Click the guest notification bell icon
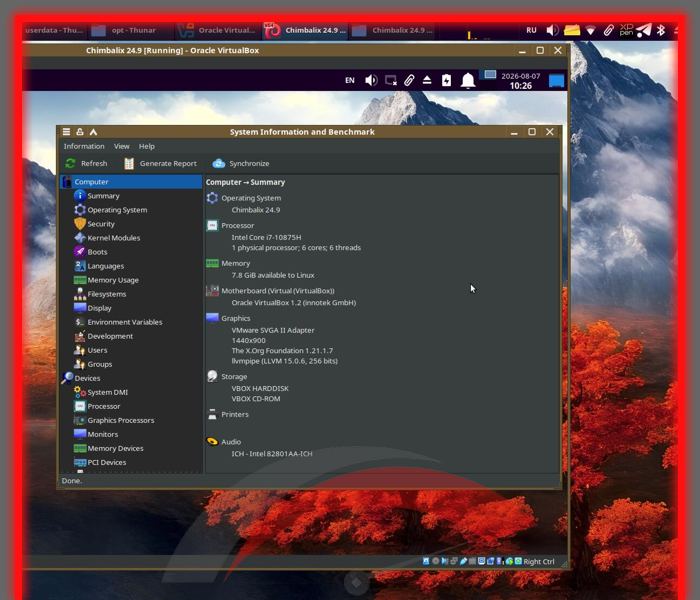The height and width of the screenshot is (600, 700). point(468,81)
